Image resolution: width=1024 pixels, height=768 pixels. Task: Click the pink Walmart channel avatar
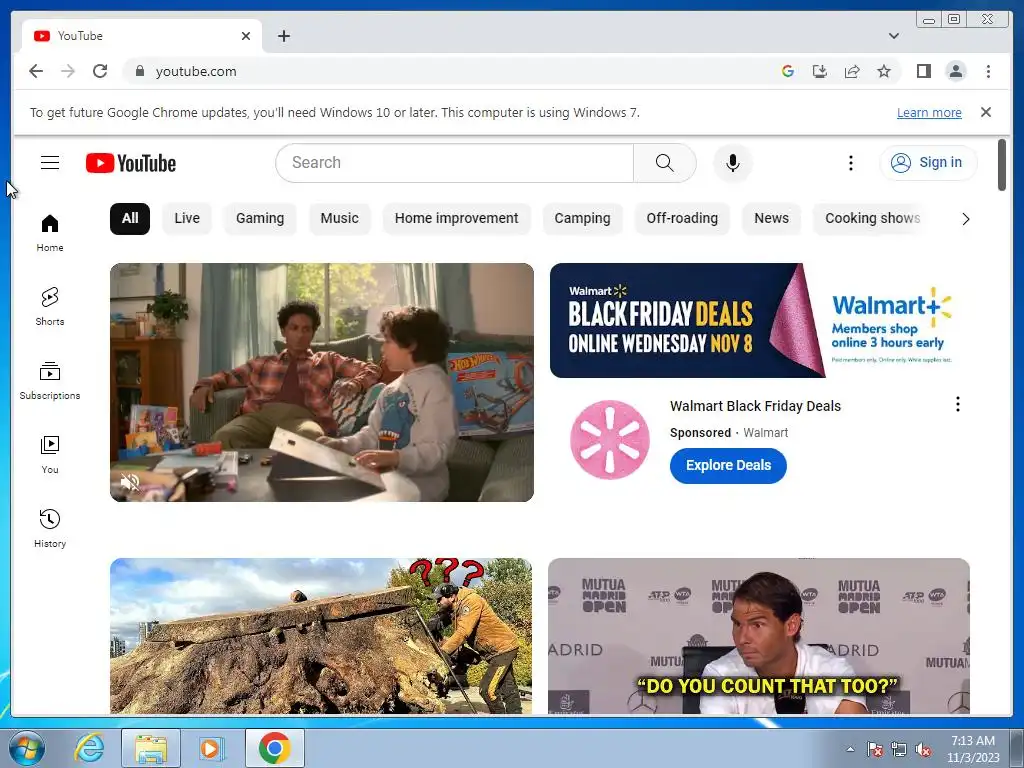[609, 440]
